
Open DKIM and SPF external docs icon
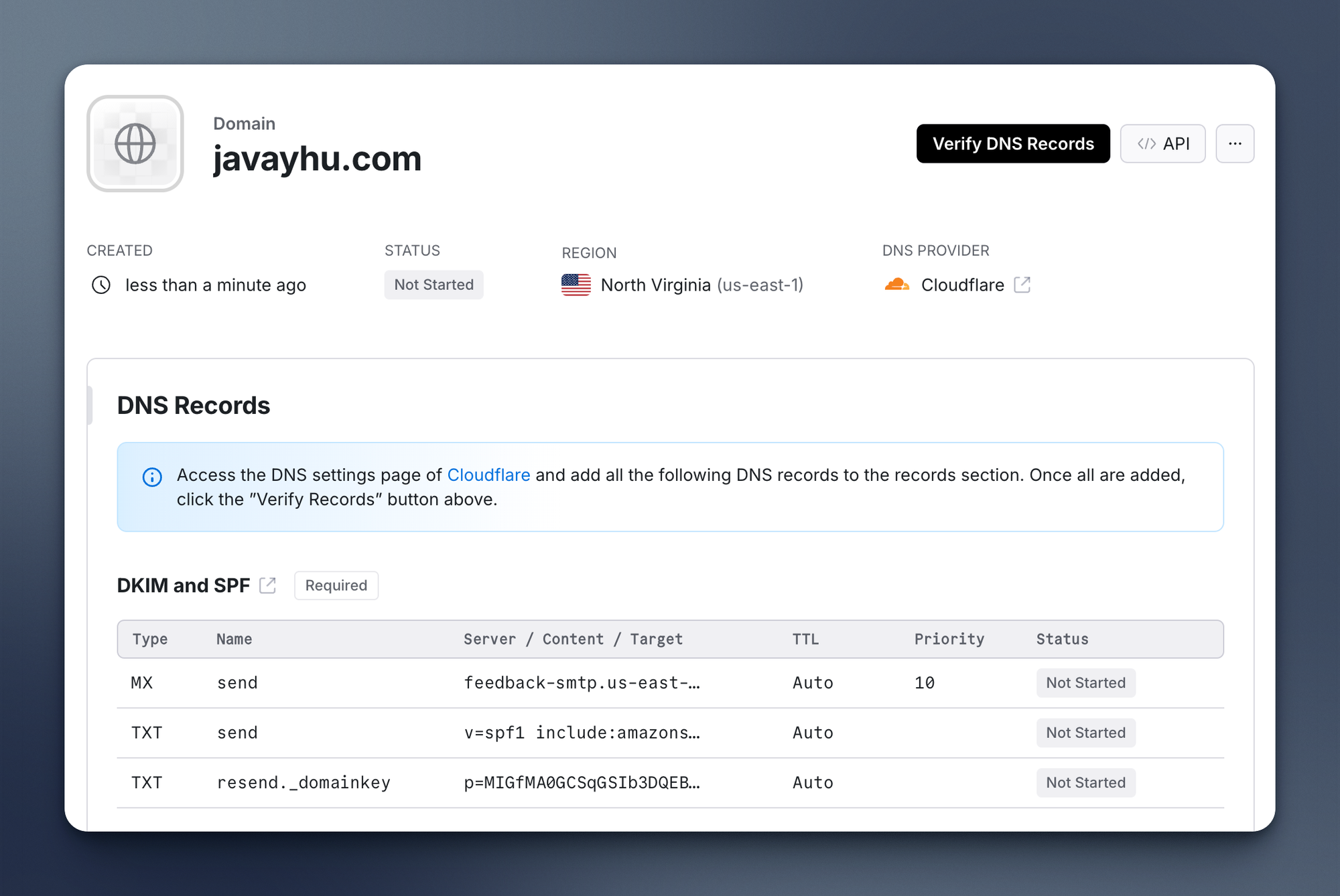(268, 585)
